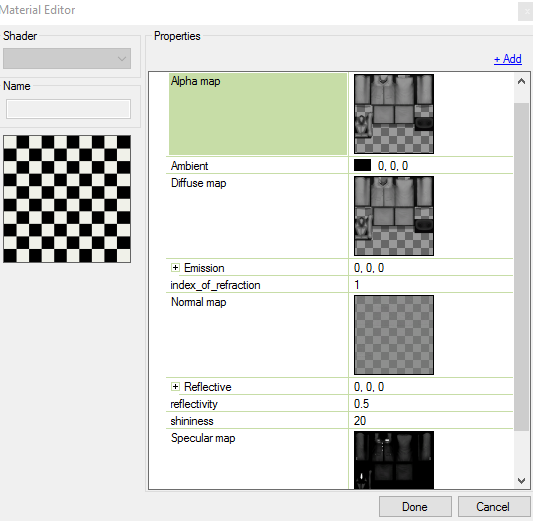
Task: Click the Name input field
Action: (68, 109)
